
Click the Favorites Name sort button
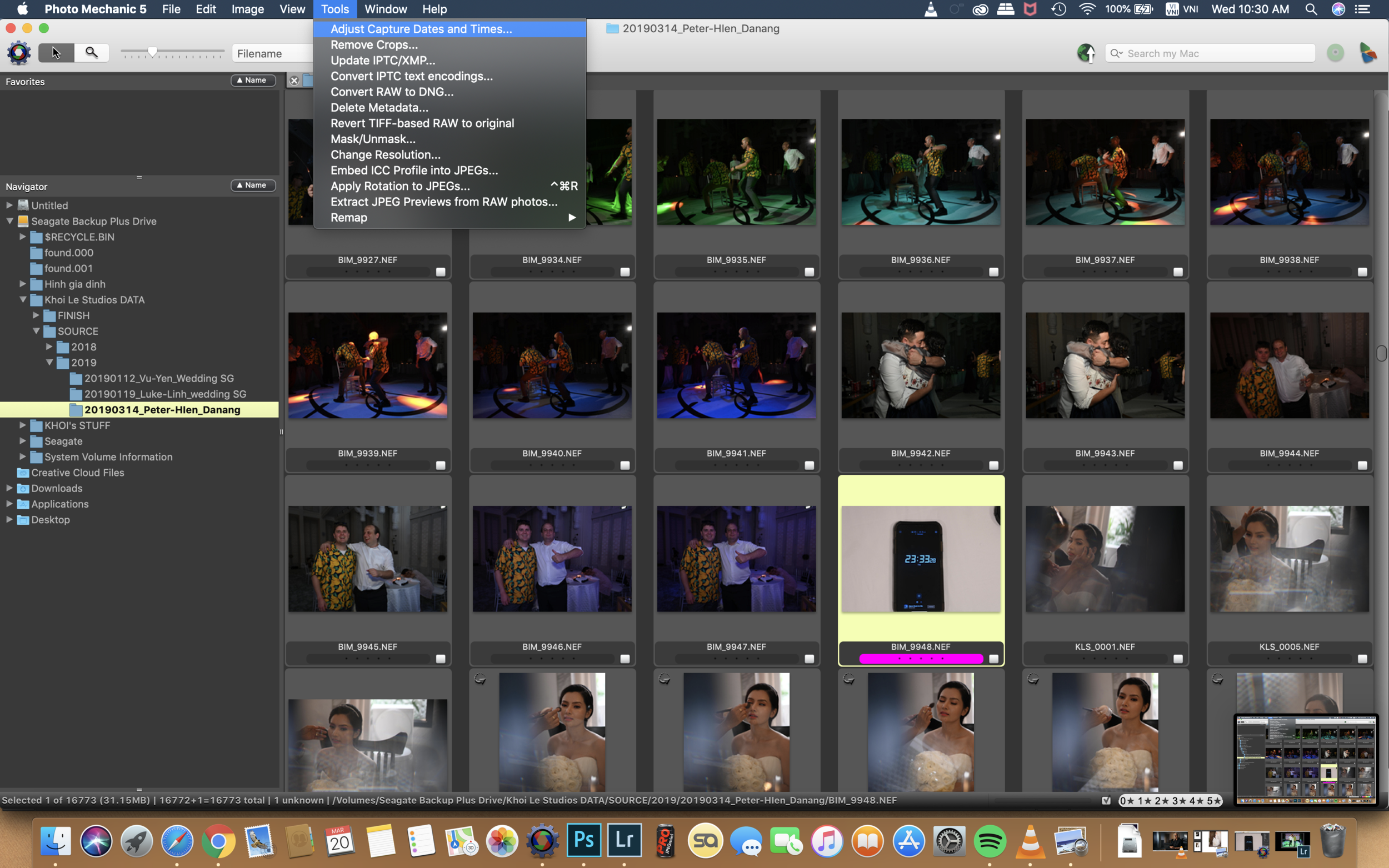pos(253,81)
